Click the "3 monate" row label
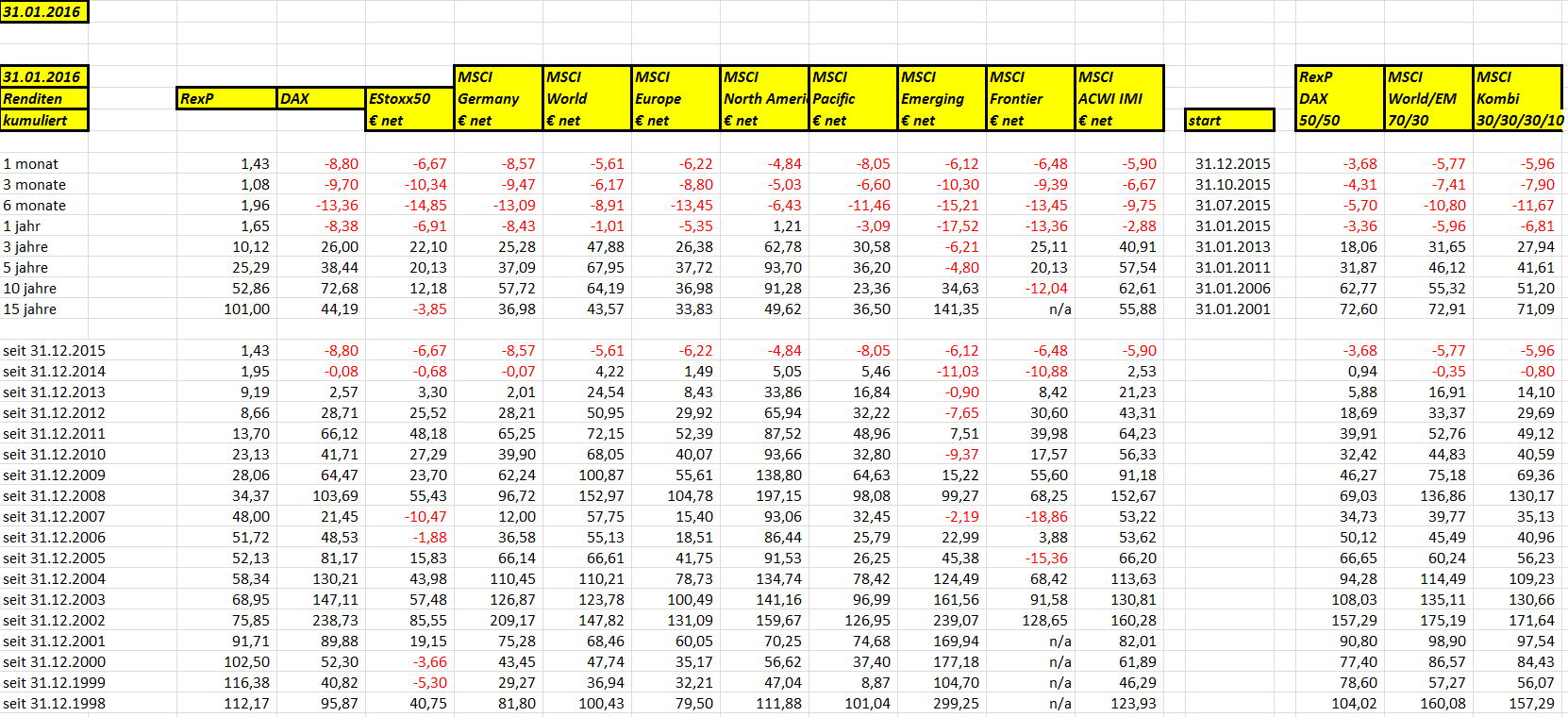Image resolution: width=1568 pixels, height=717 pixels. coord(34,185)
